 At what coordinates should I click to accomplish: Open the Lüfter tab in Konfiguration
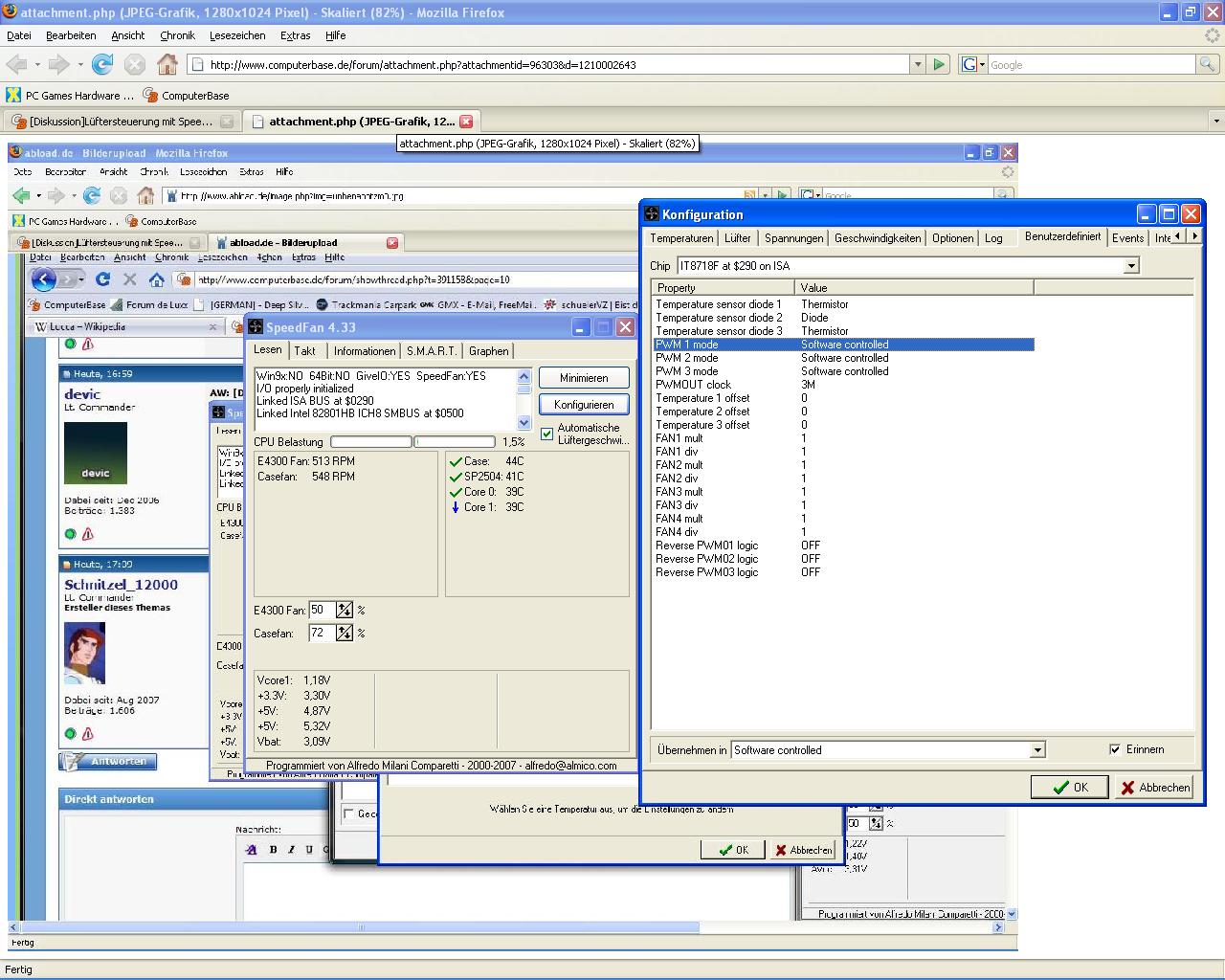pos(737,238)
